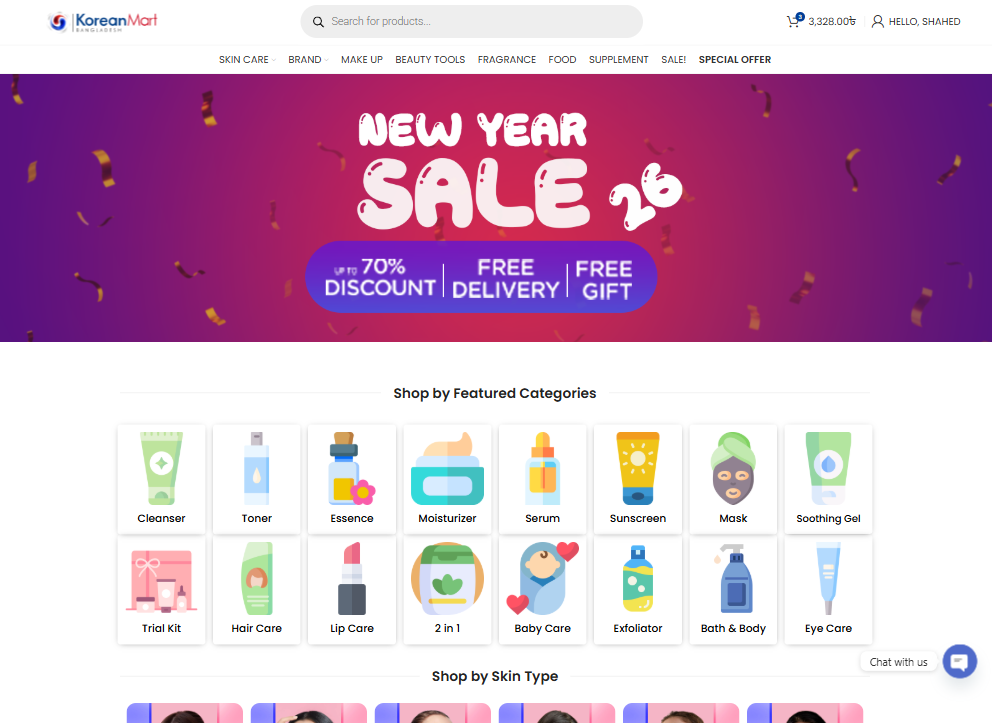Select the Serum dropper icon
992x723 pixels.
(x=543, y=469)
